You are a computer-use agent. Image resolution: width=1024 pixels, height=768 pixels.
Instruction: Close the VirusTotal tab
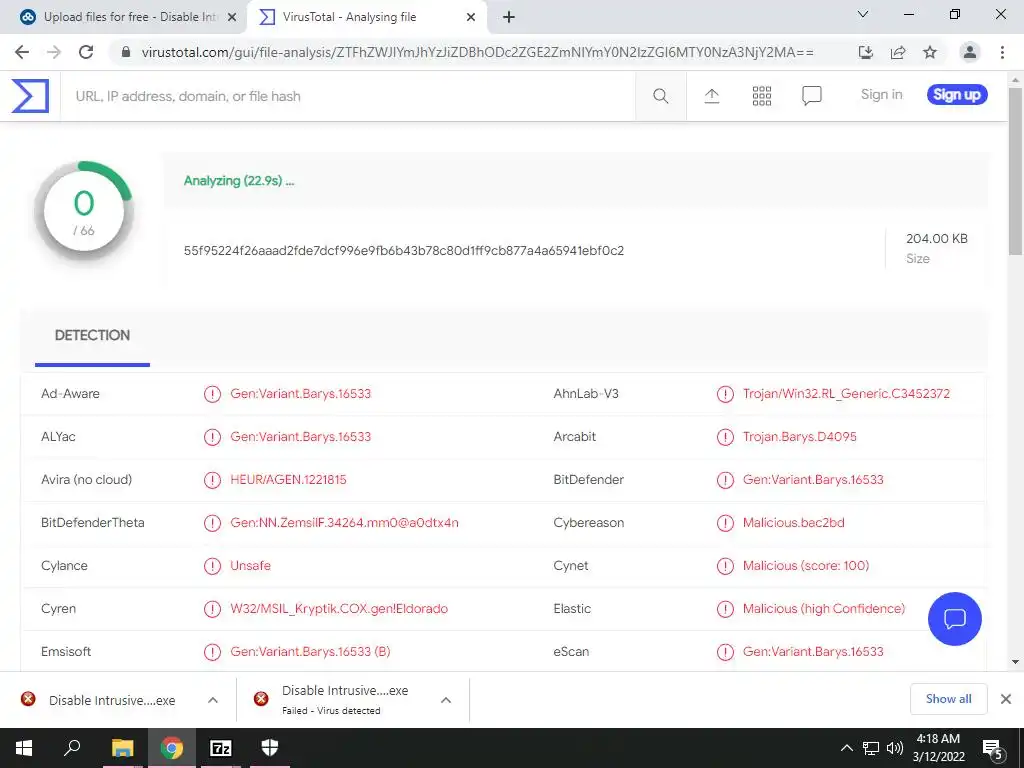pos(471,18)
